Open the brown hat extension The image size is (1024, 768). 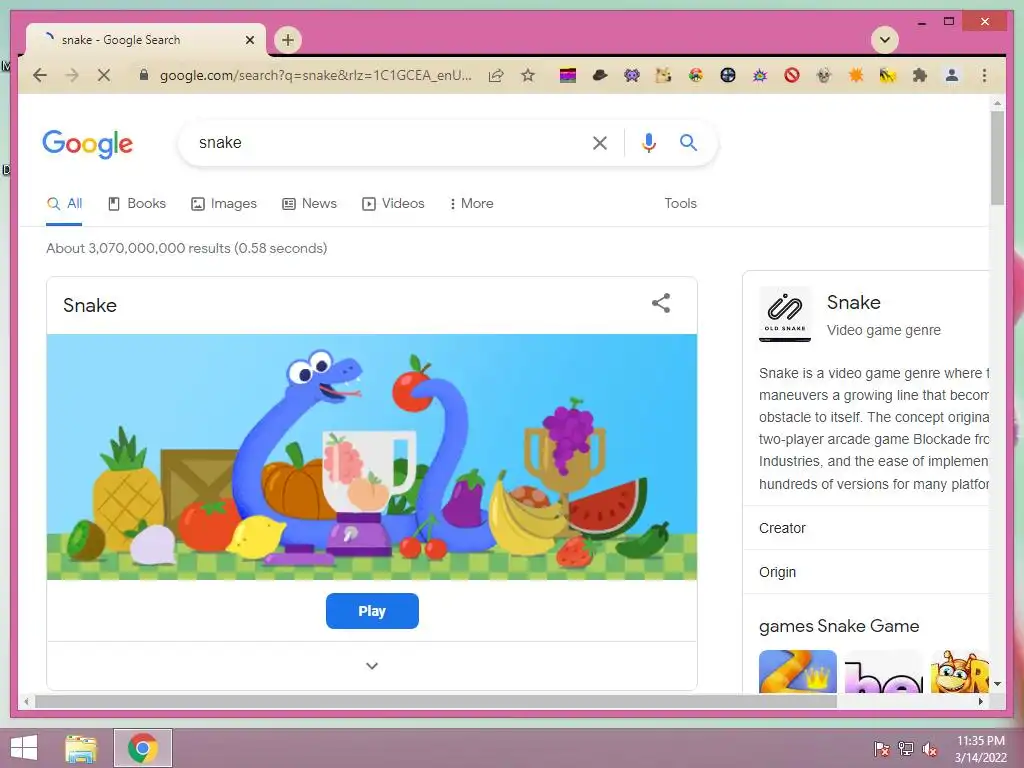[x=600, y=76]
